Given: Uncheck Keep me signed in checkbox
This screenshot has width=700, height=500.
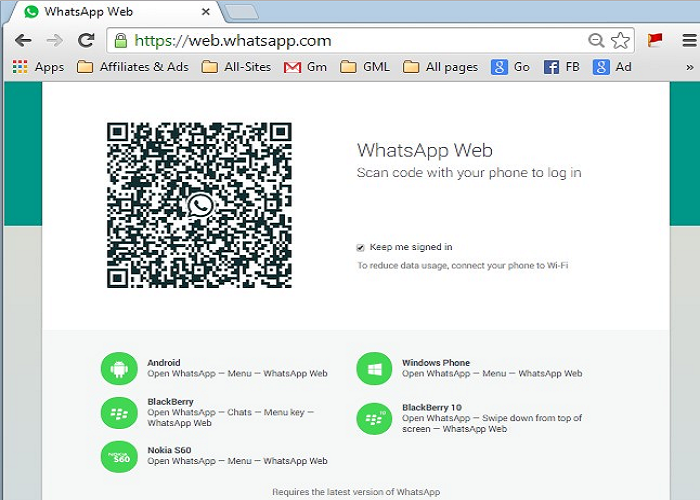Looking at the screenshot, I should tap(360, 248).
